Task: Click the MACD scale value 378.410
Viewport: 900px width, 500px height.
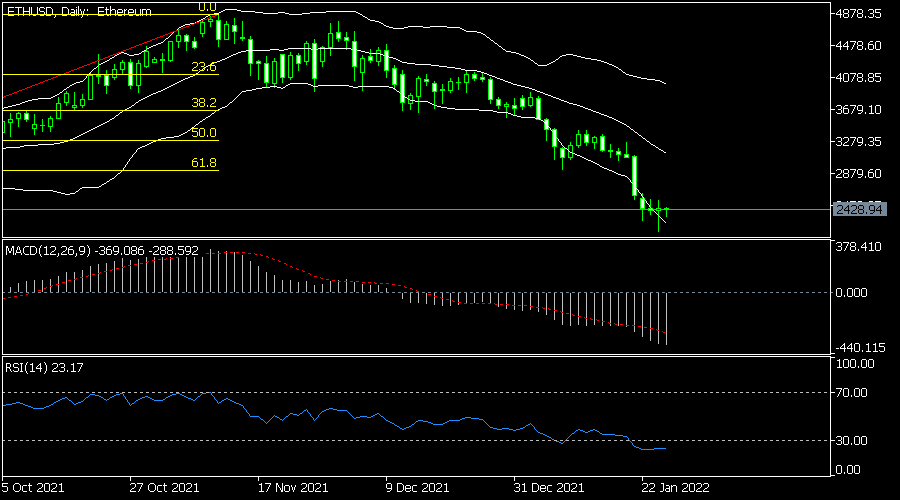Action: tap(859, 247)
